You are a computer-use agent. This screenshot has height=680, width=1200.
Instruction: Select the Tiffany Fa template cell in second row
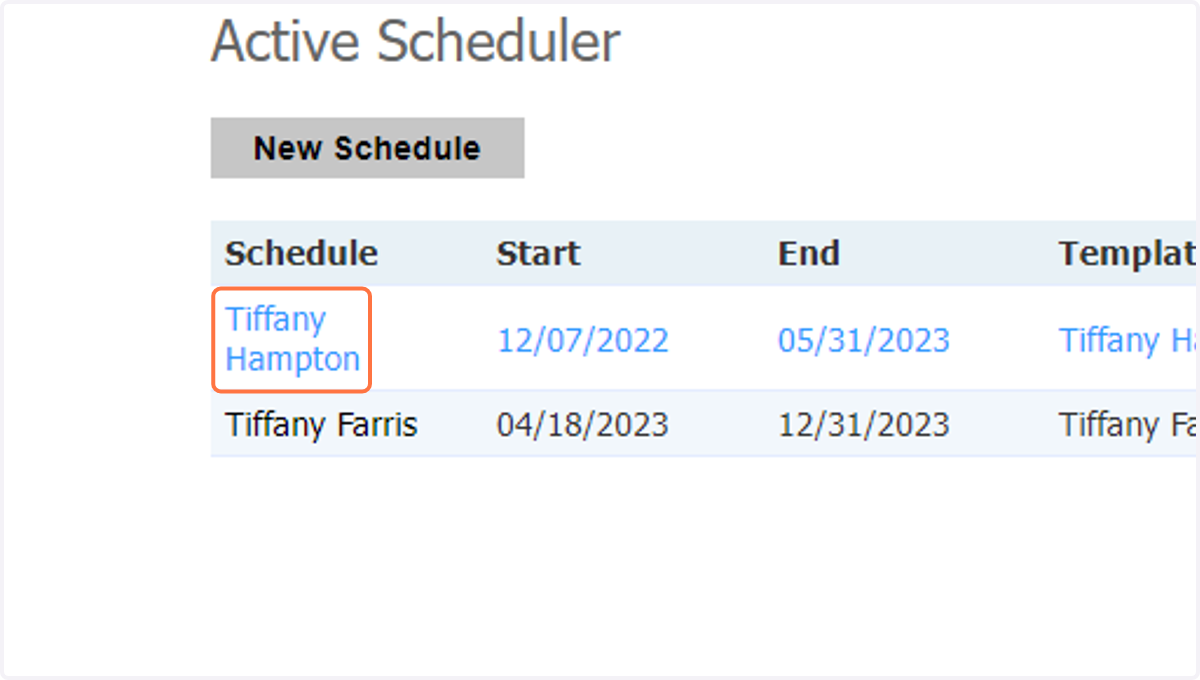pos(1129,425)
